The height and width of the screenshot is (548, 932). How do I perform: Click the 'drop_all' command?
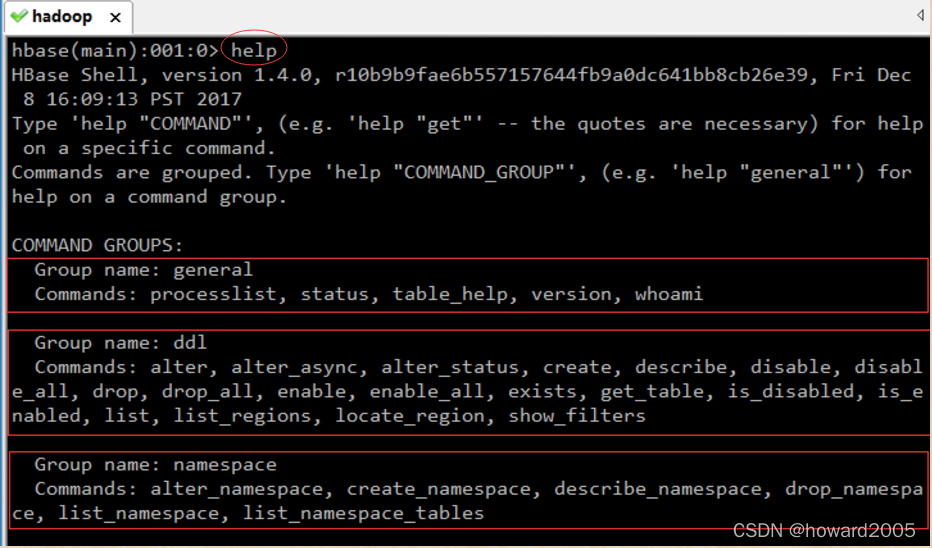207,392
